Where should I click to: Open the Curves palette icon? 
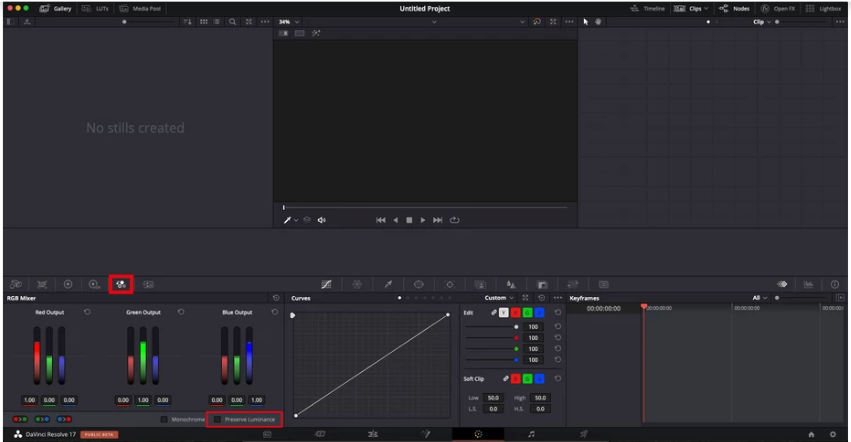[x=326, y=285]
